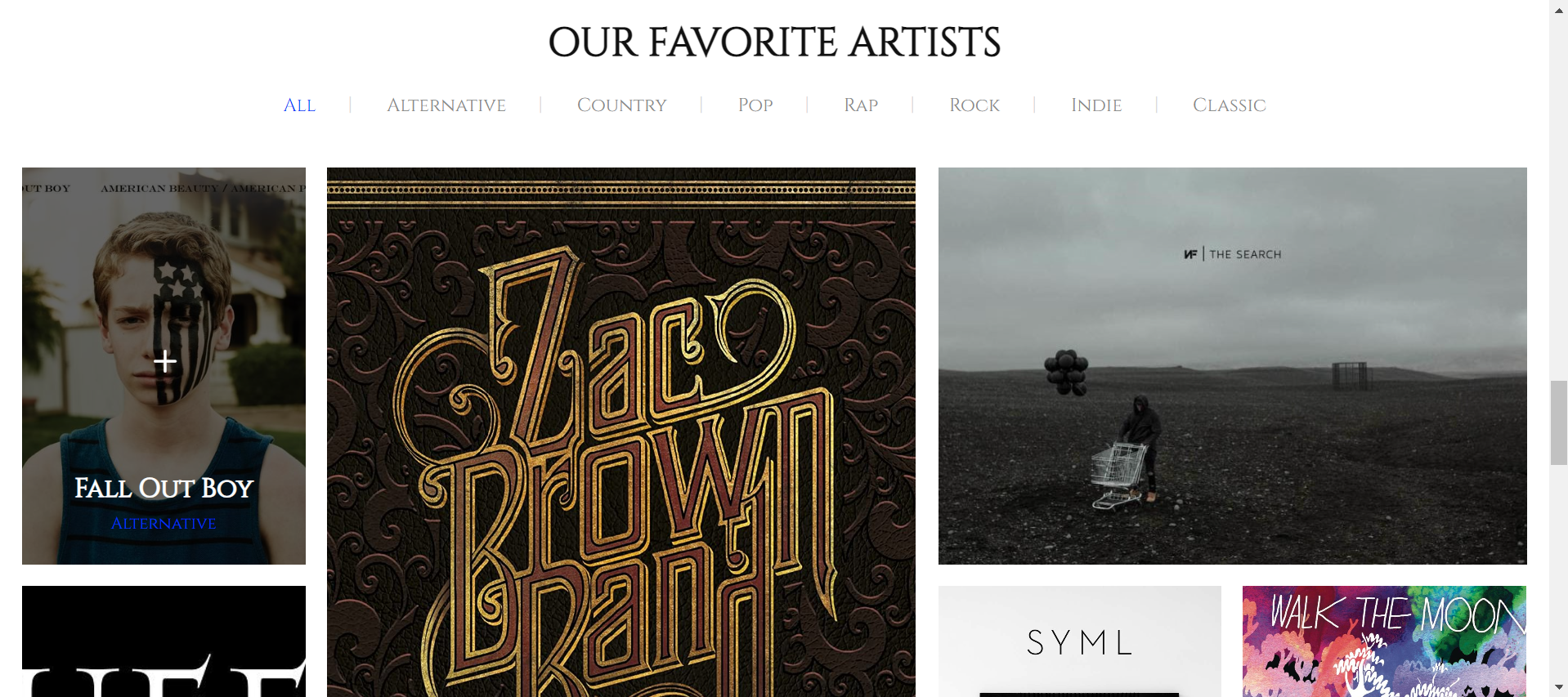Image resolution: width=1568 pixels, height=697 pixels.
Task: Open the Zac Brown Band artwork
Action: (x=621, y=432)
